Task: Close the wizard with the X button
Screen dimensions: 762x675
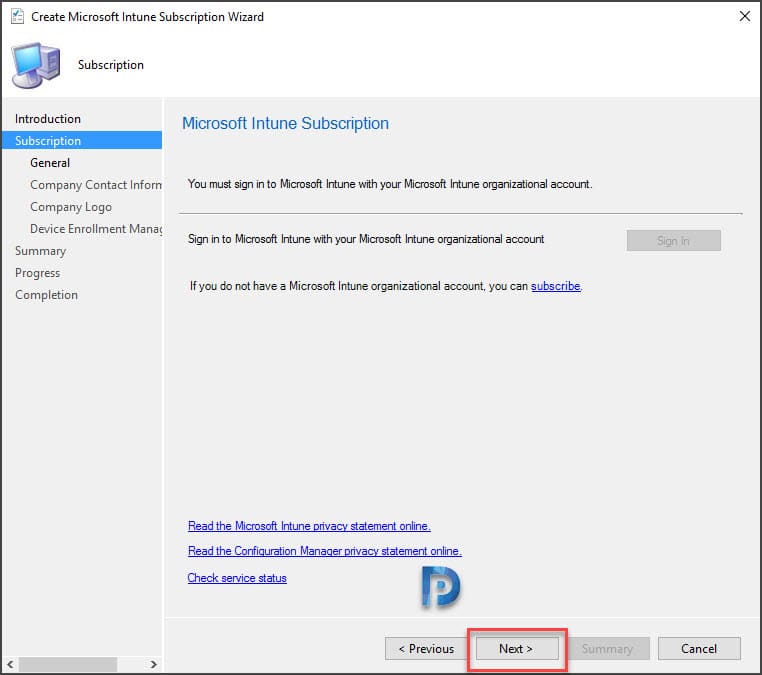Action: (745, 17)
